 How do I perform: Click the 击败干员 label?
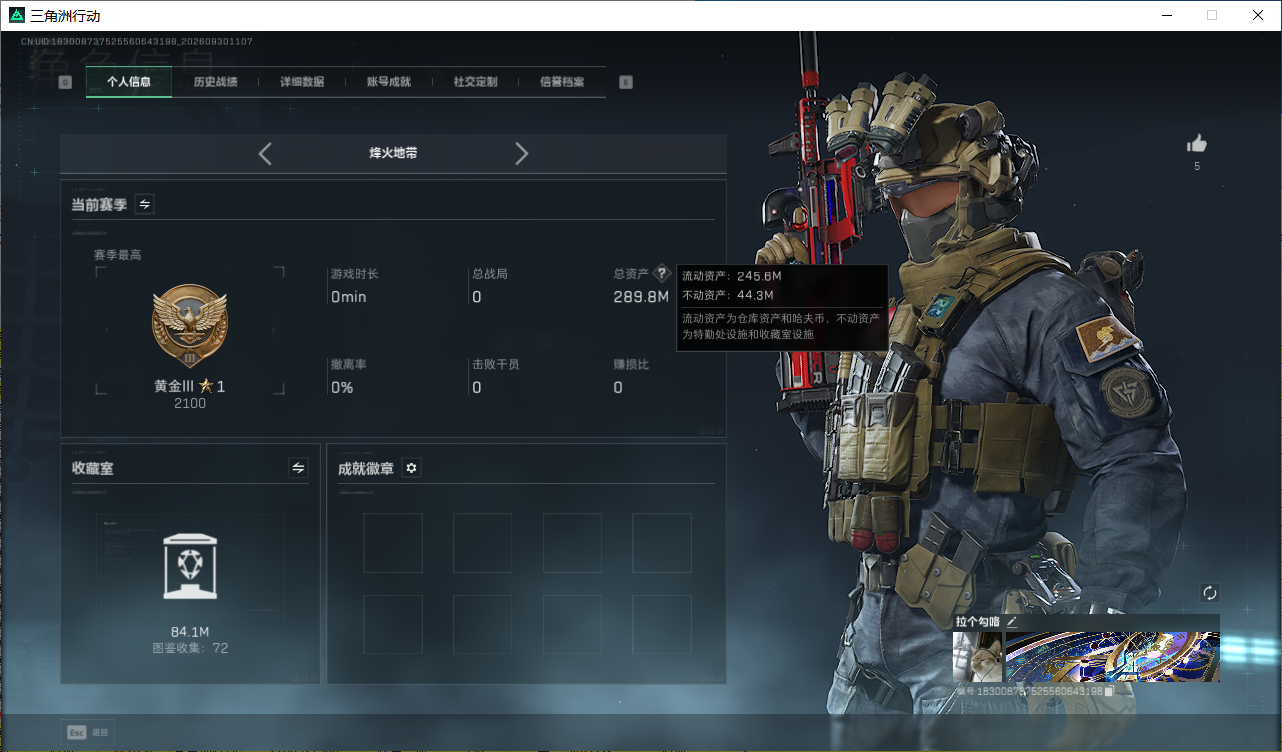click(496, 365)
